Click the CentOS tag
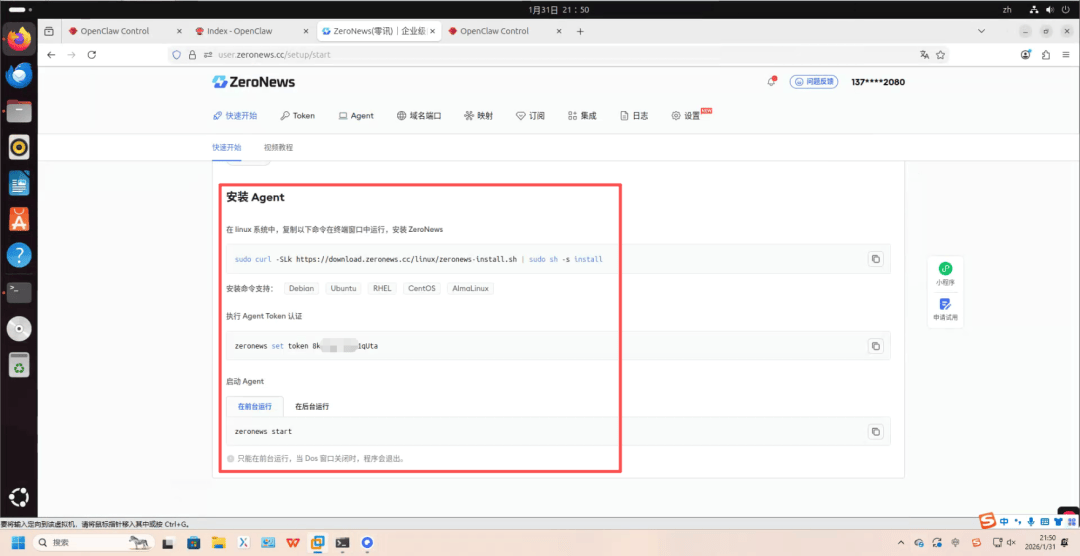1080x556 pixels. [x=422, y=289]
